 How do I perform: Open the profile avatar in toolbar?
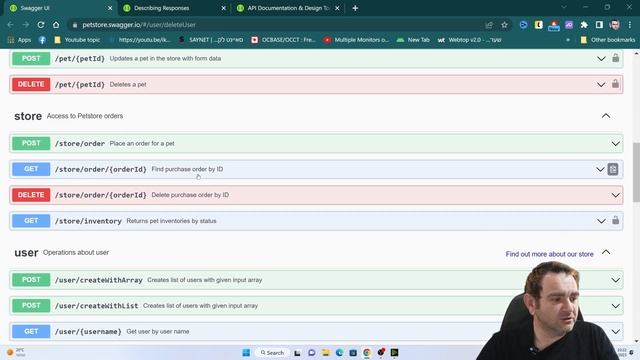(615, 25)
